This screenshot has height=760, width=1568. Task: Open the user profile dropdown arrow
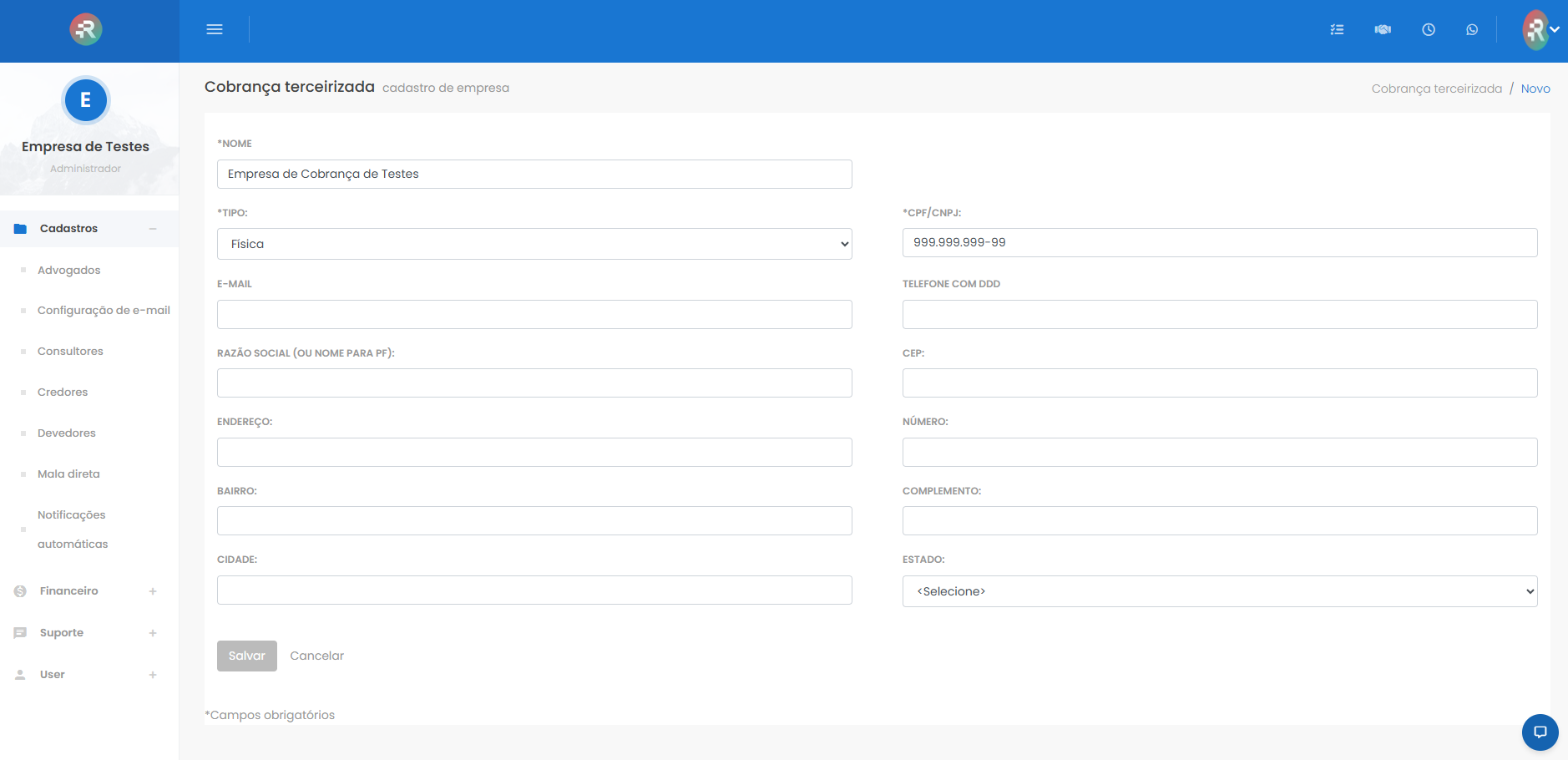(x=1555, y=29)
